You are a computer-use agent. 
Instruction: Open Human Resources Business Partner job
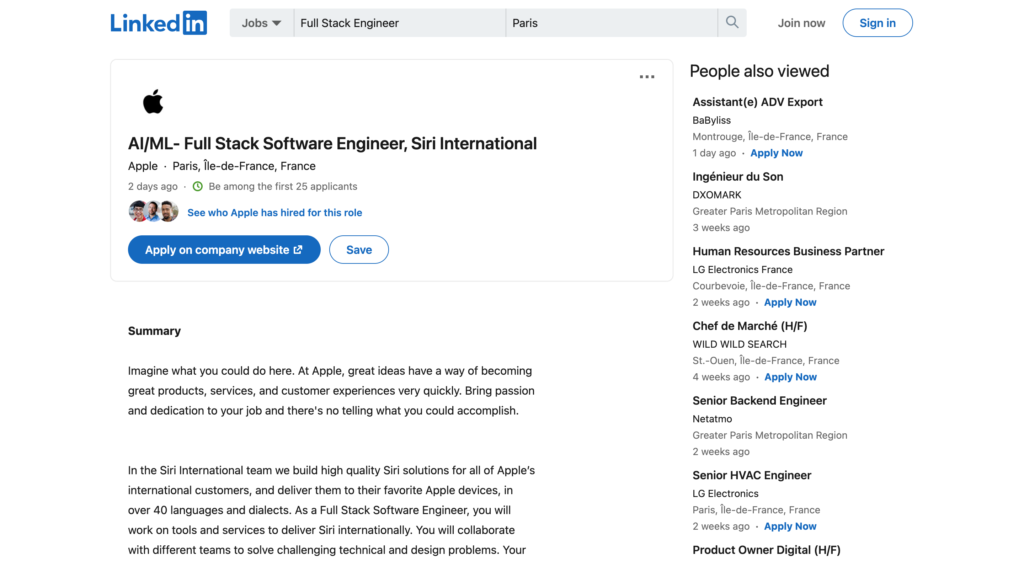pyautogui.click(x=788, y=251)
